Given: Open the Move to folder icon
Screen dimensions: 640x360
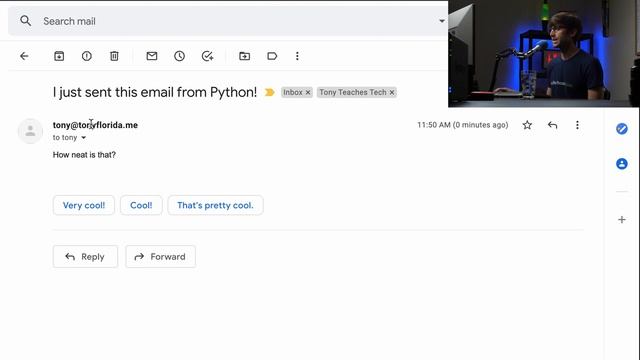Looking at the screenshot, I should pos(244,56).
